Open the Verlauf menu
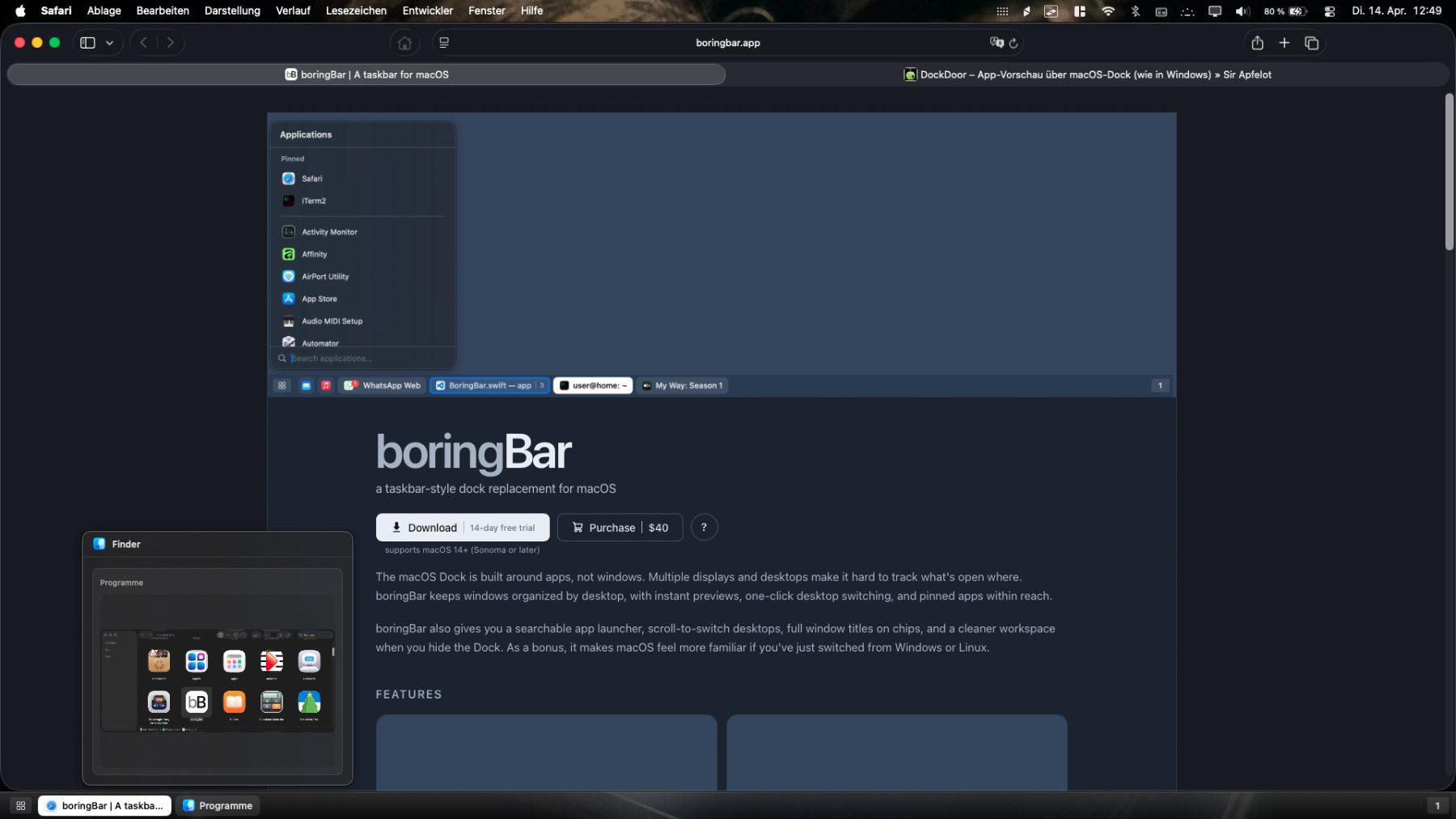The width and height of the screenshot is (1456, 819). click(293, 11)
